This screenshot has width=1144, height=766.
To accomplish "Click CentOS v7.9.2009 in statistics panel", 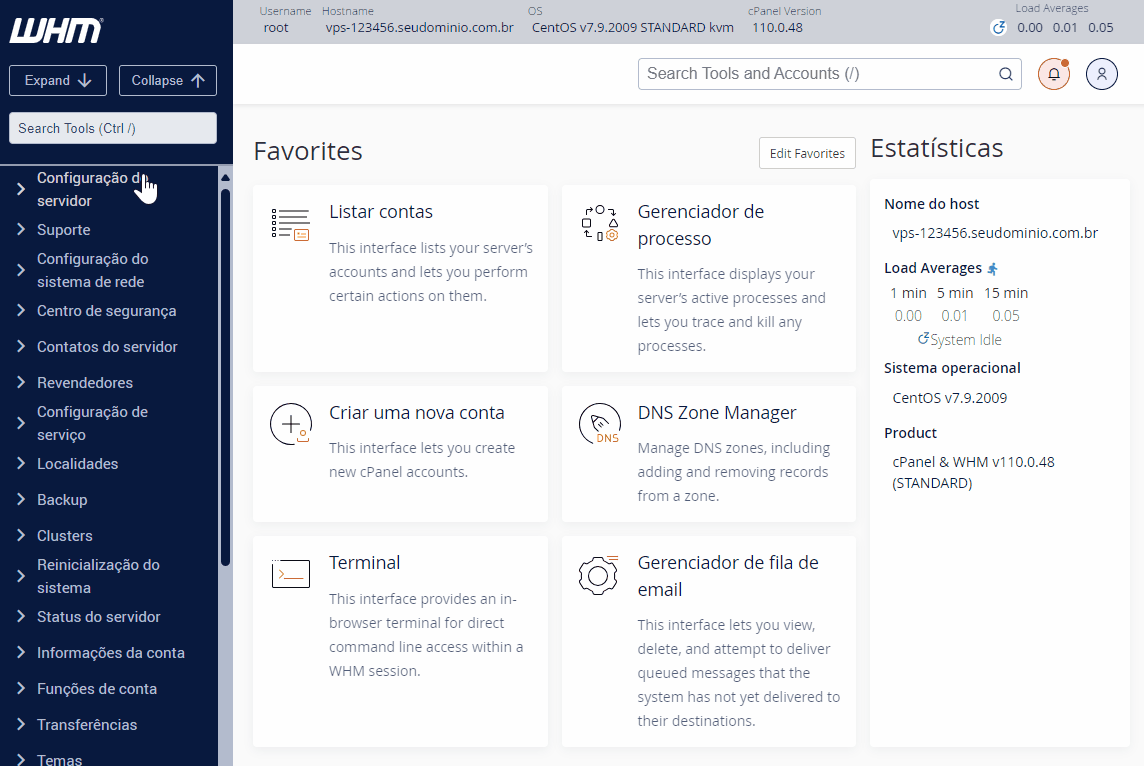I will click(x=949, y=398).
